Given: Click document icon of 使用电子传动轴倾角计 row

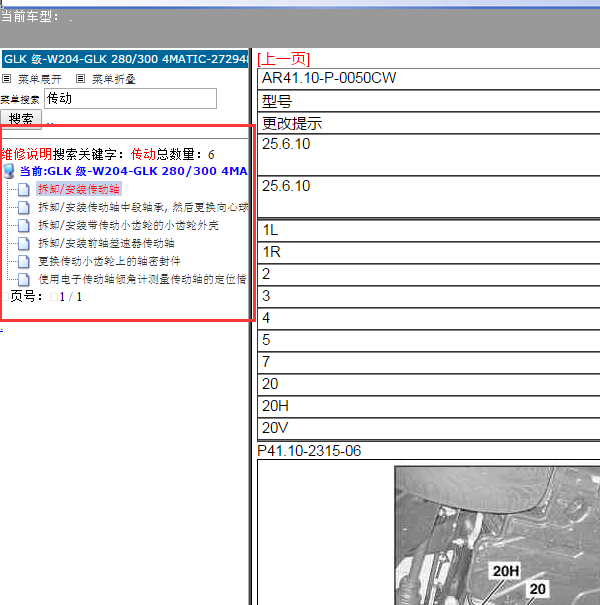Looking at the screenshot, I should pyautogui.click(x=24, y=279).
